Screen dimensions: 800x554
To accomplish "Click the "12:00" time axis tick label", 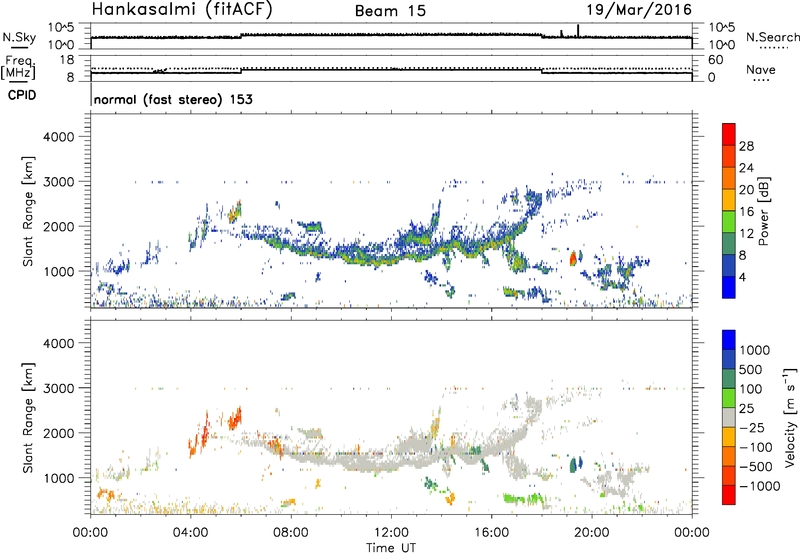I will [391, 533].
